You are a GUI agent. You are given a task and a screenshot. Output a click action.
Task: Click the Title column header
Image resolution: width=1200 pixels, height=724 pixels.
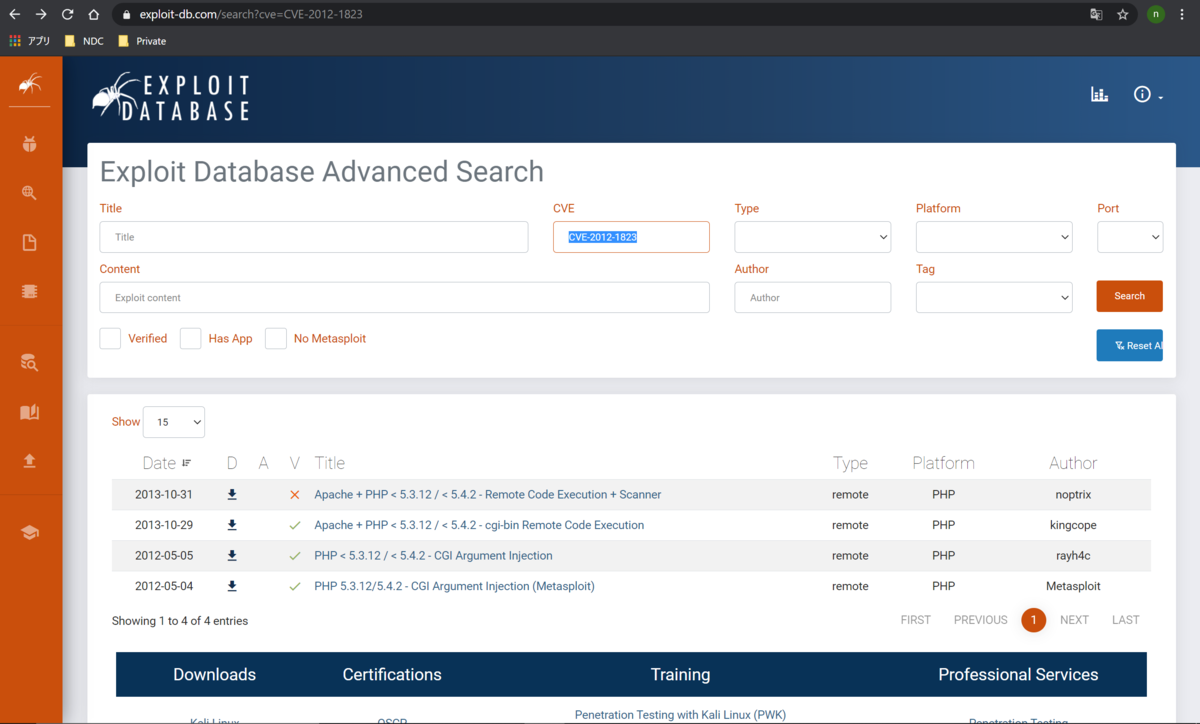tap(329, 463)
